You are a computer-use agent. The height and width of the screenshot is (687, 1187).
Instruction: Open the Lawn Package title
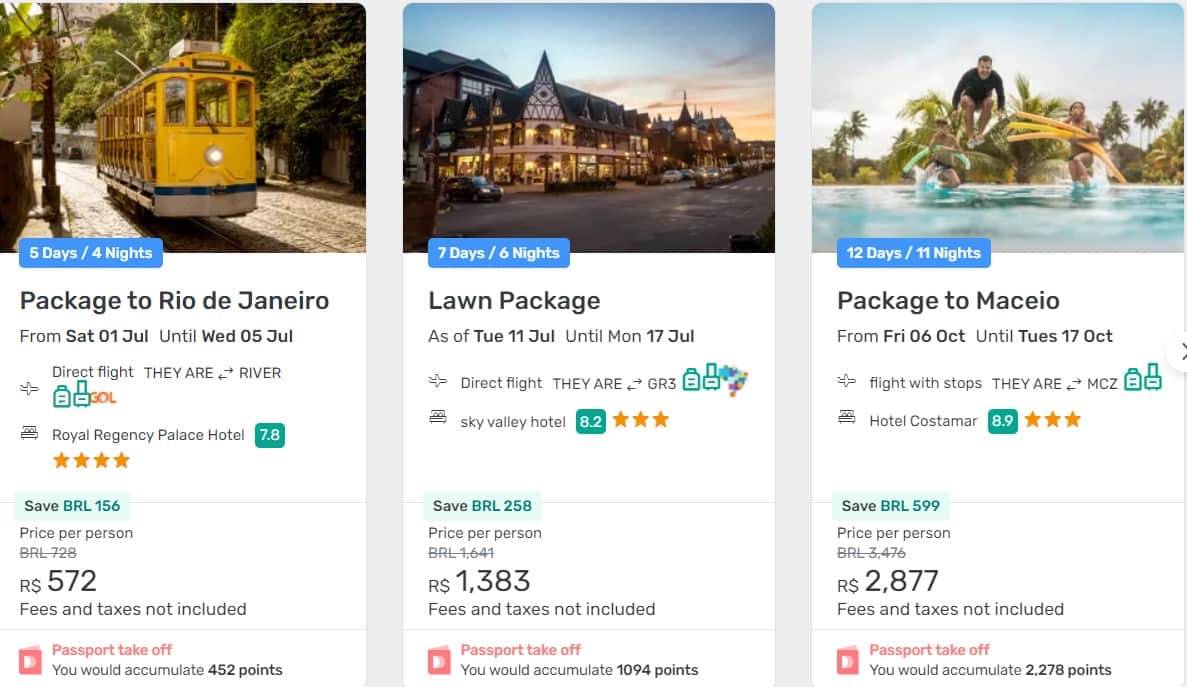click(x=514, y=300)
